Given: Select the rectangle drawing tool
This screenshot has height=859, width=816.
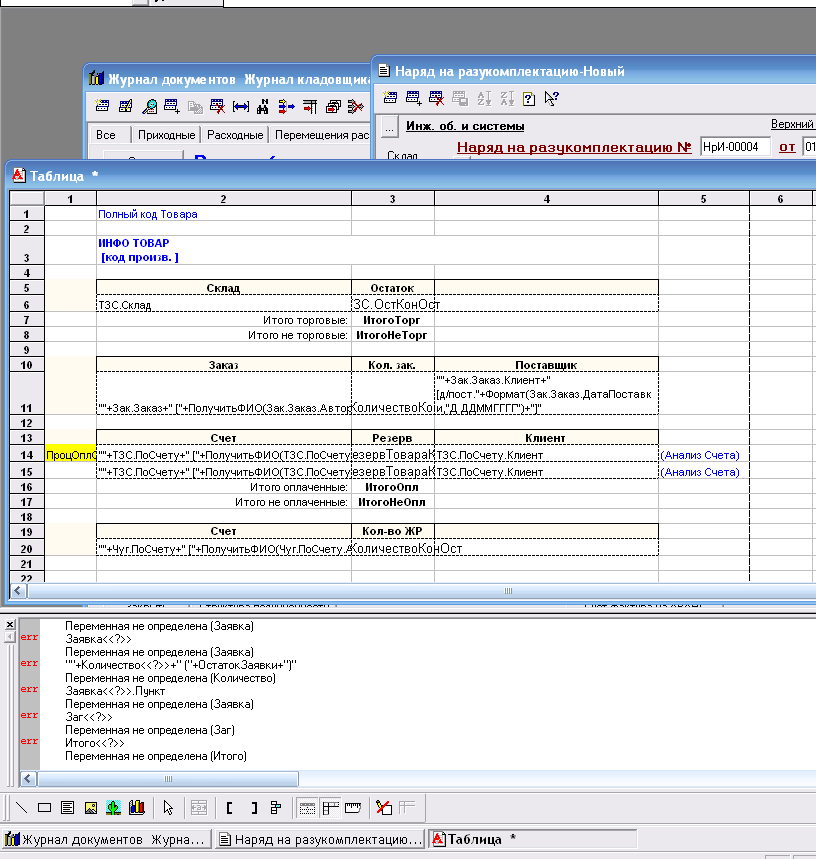Looking at the screenshot, I should click(x=44, y=807).
